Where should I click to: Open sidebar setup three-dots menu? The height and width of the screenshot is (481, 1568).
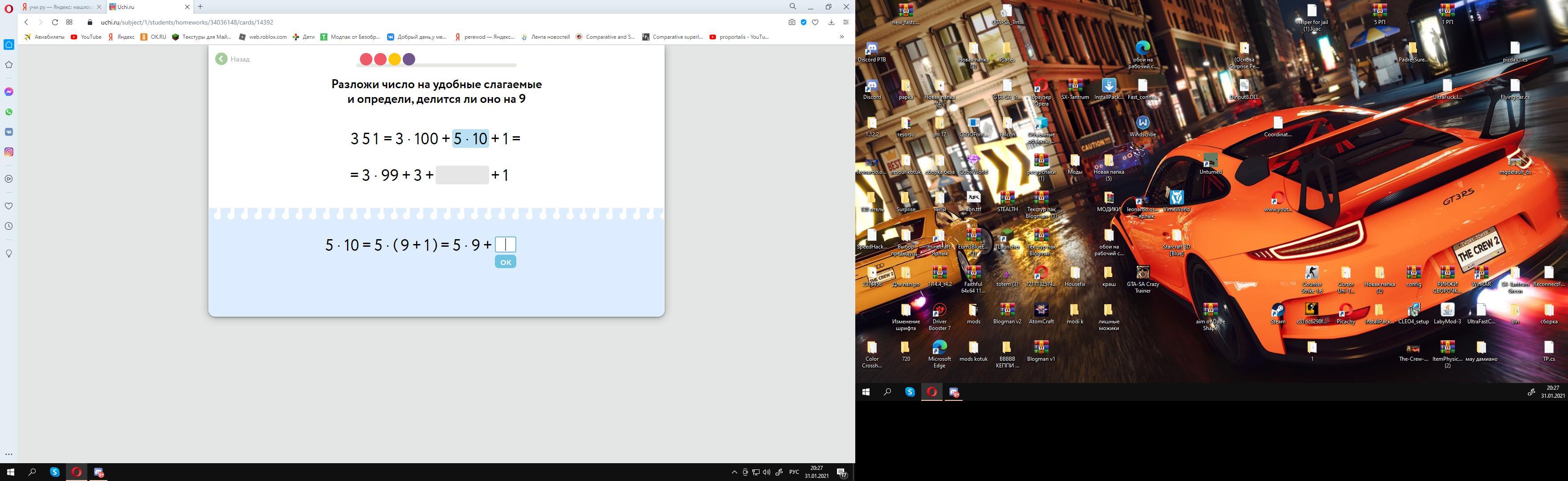click(x=8, y=453)
